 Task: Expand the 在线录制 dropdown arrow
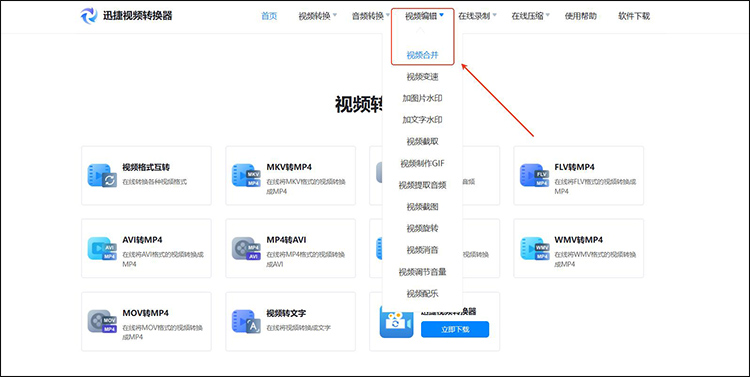pos(495,15)
